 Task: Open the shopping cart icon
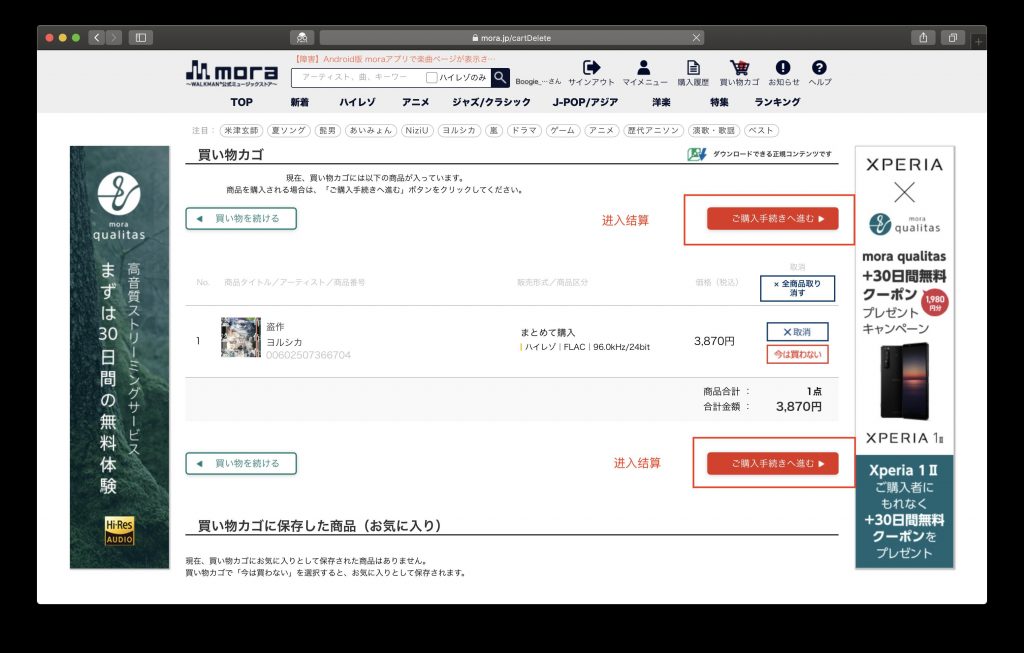(740, 67)
